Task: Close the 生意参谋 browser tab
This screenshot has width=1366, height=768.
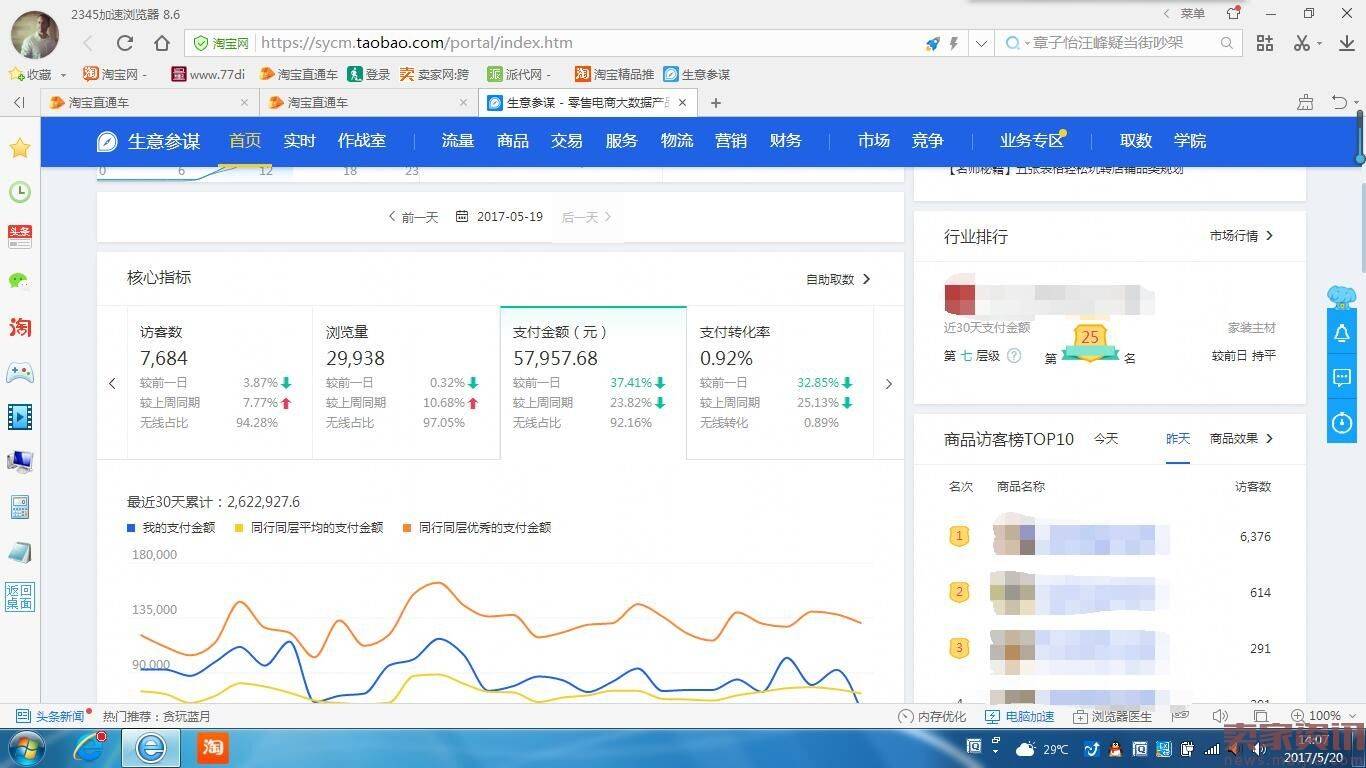Action: tap(683, 102)
